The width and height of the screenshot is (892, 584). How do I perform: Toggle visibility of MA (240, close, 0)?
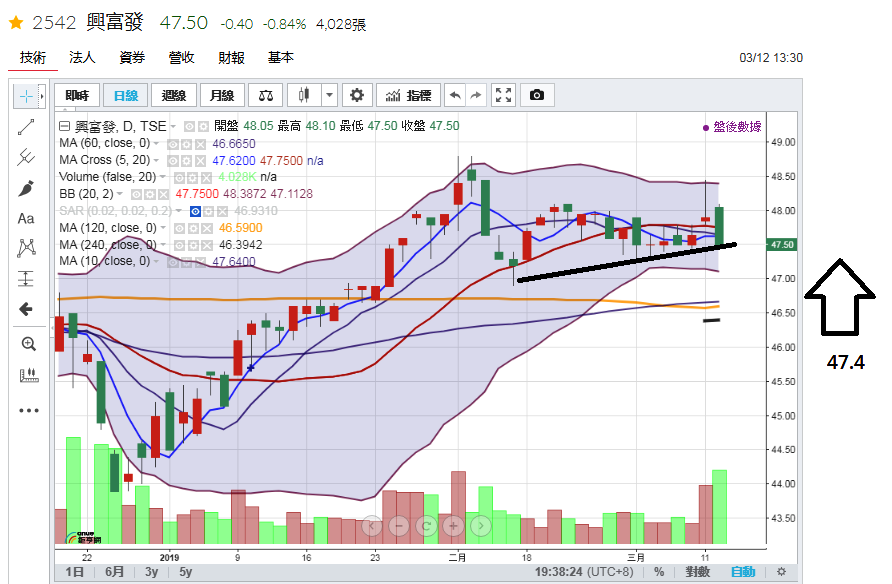tap(180, 246)
